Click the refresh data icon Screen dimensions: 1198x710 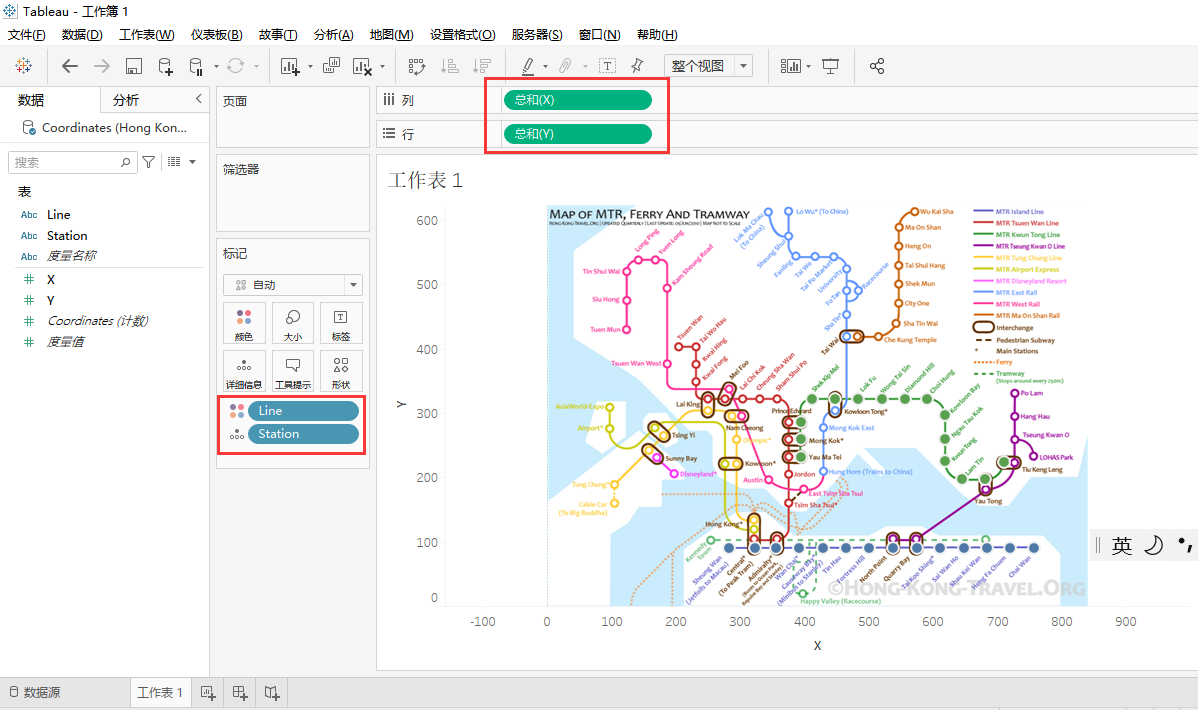235,66
